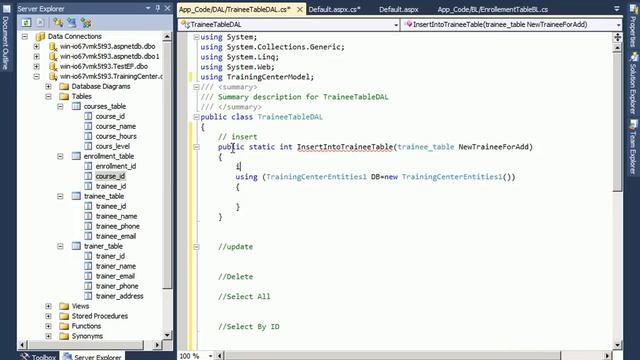Image resolution: width=640 pixels, height=360 pixels.
Task: Click the split-view handle above editor scrollbar
Action: [x=618, y=37]
